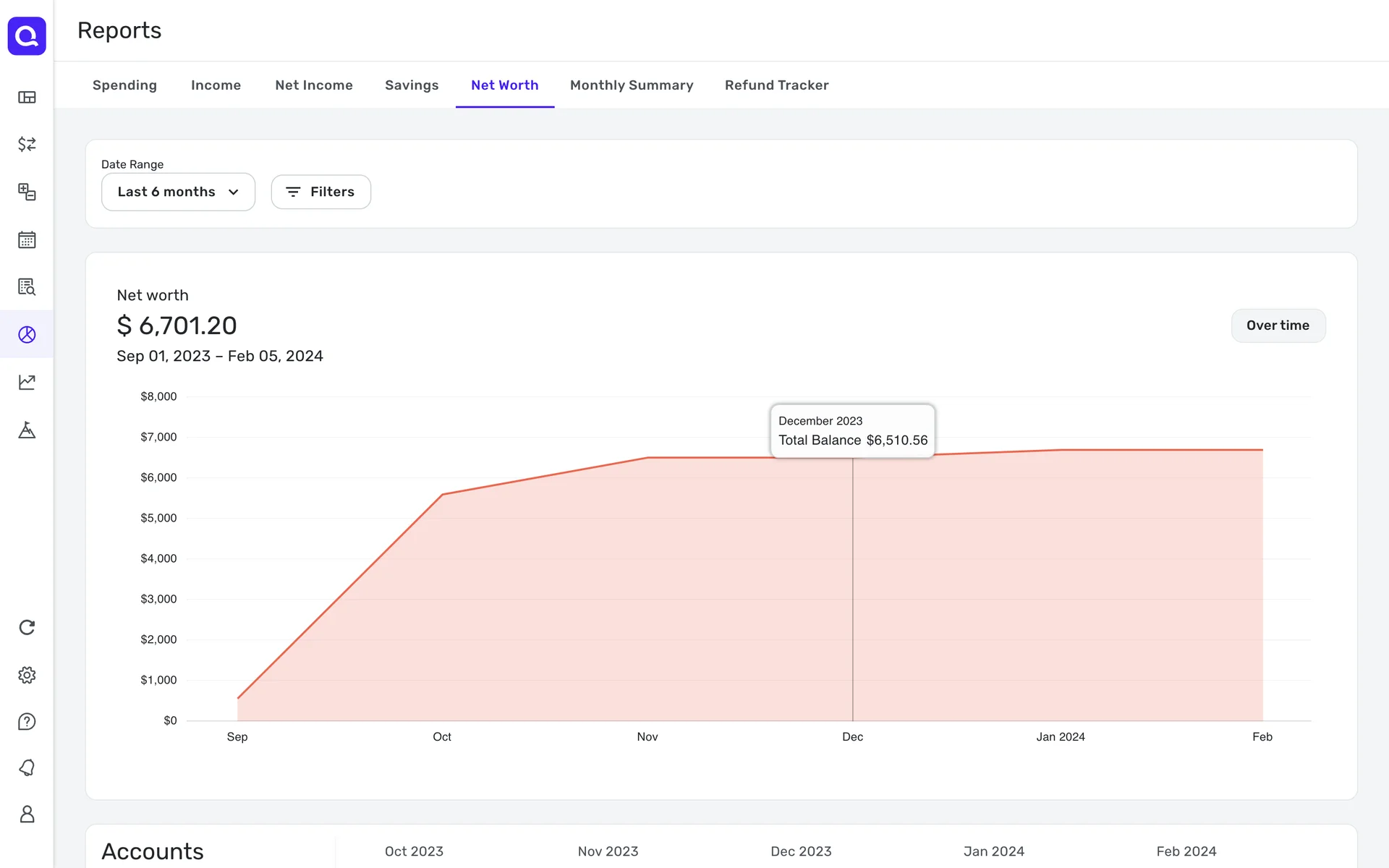Click the refresh sync icon
The image size is (1389, 868).
[x=27, y=627]
